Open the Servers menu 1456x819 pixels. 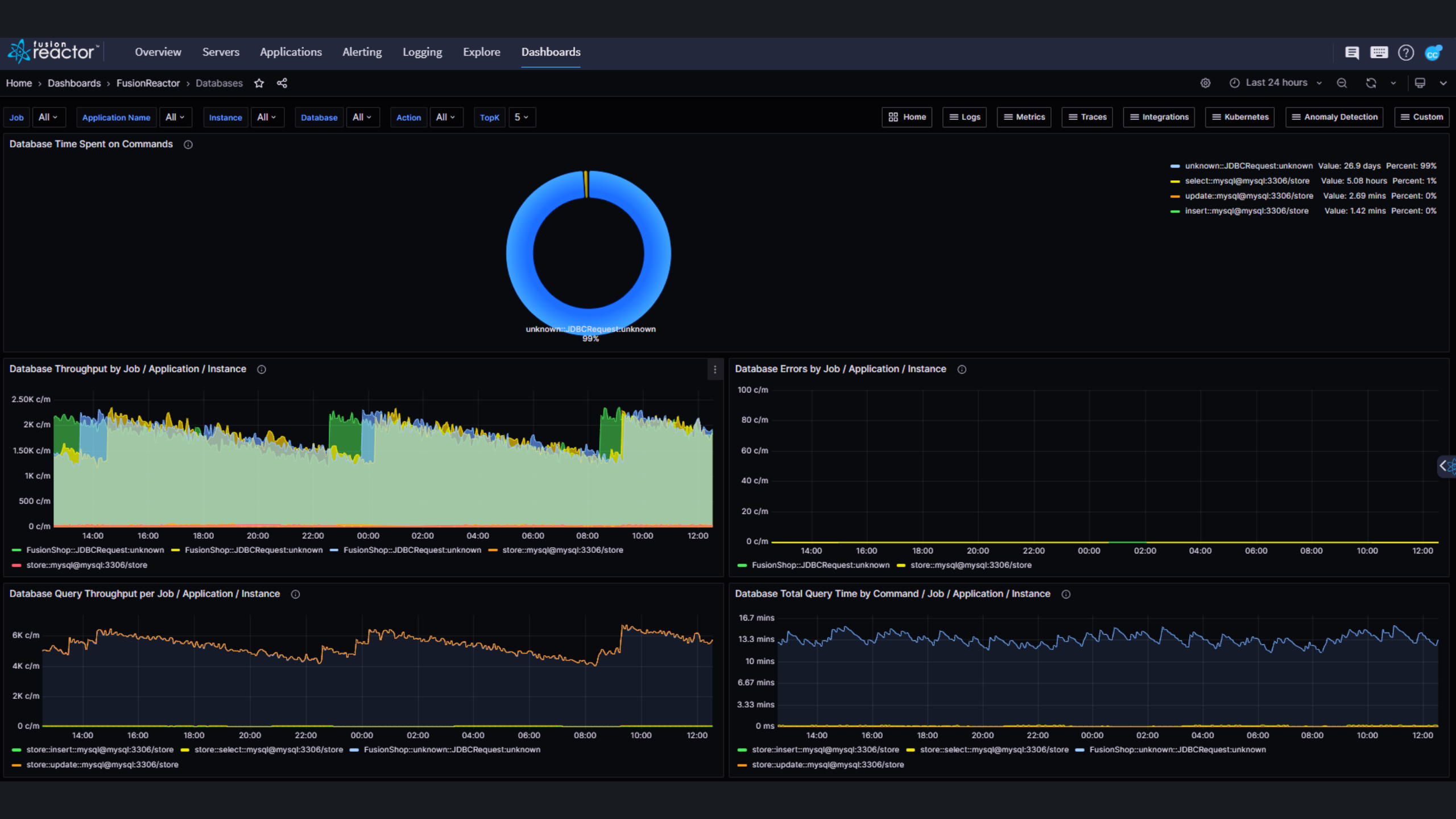click(x=221, y=52)
